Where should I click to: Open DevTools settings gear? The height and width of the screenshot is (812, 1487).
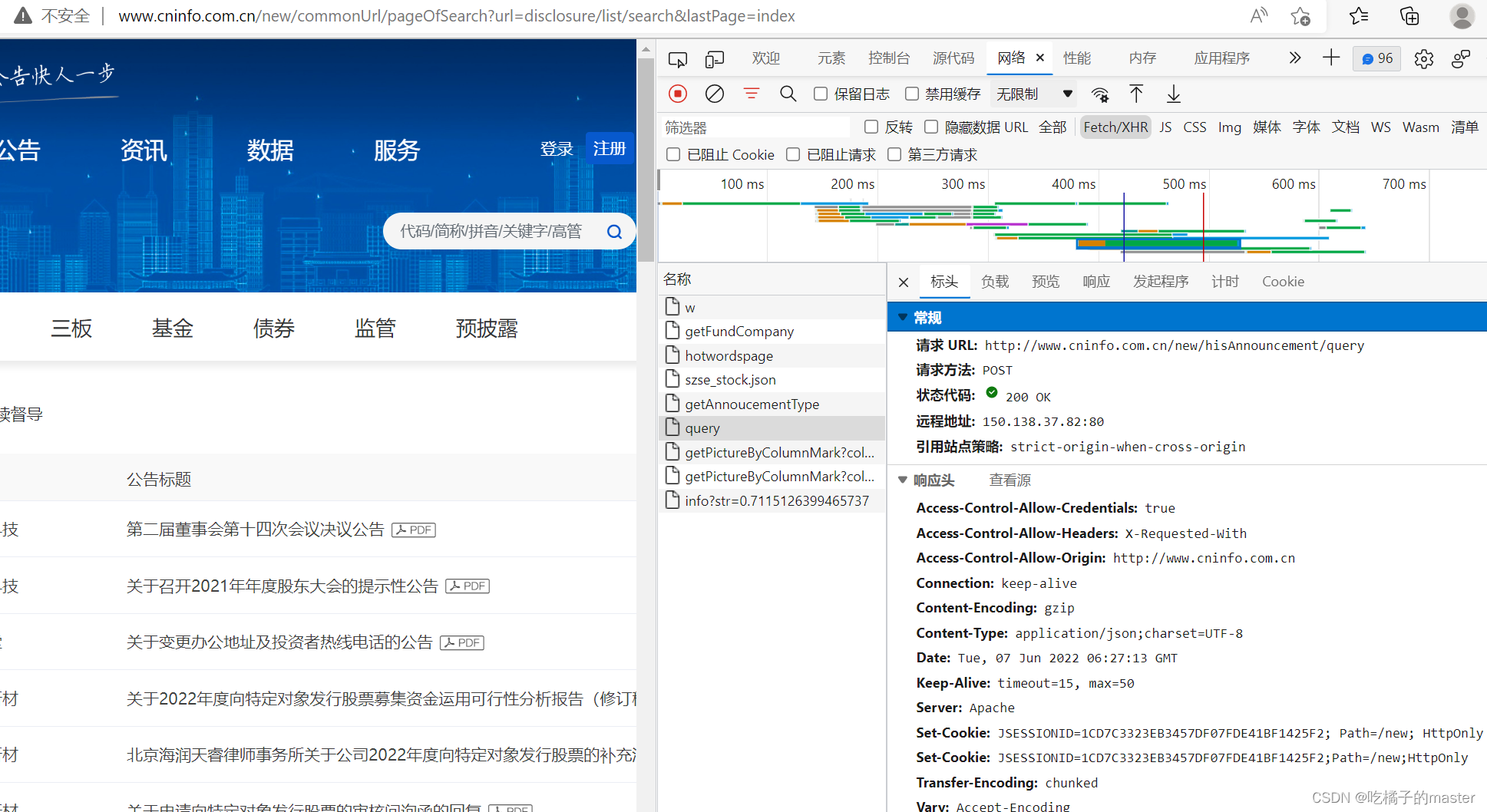point(1423,59)
